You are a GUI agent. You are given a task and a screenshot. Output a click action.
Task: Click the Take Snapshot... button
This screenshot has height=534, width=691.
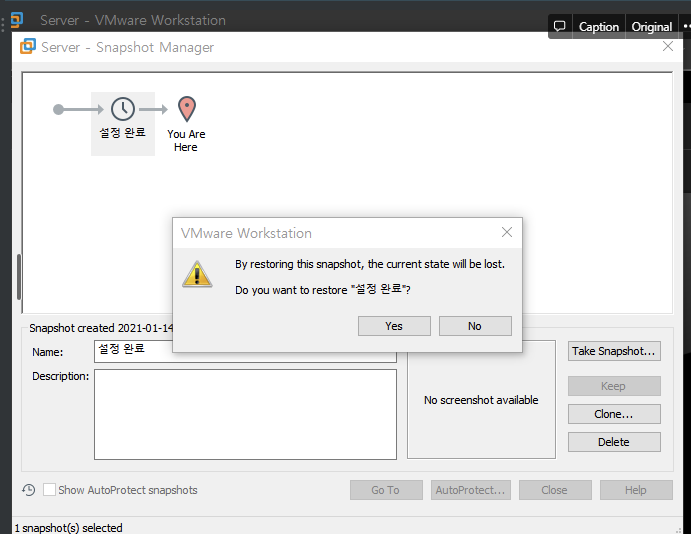tap(614, 351)
